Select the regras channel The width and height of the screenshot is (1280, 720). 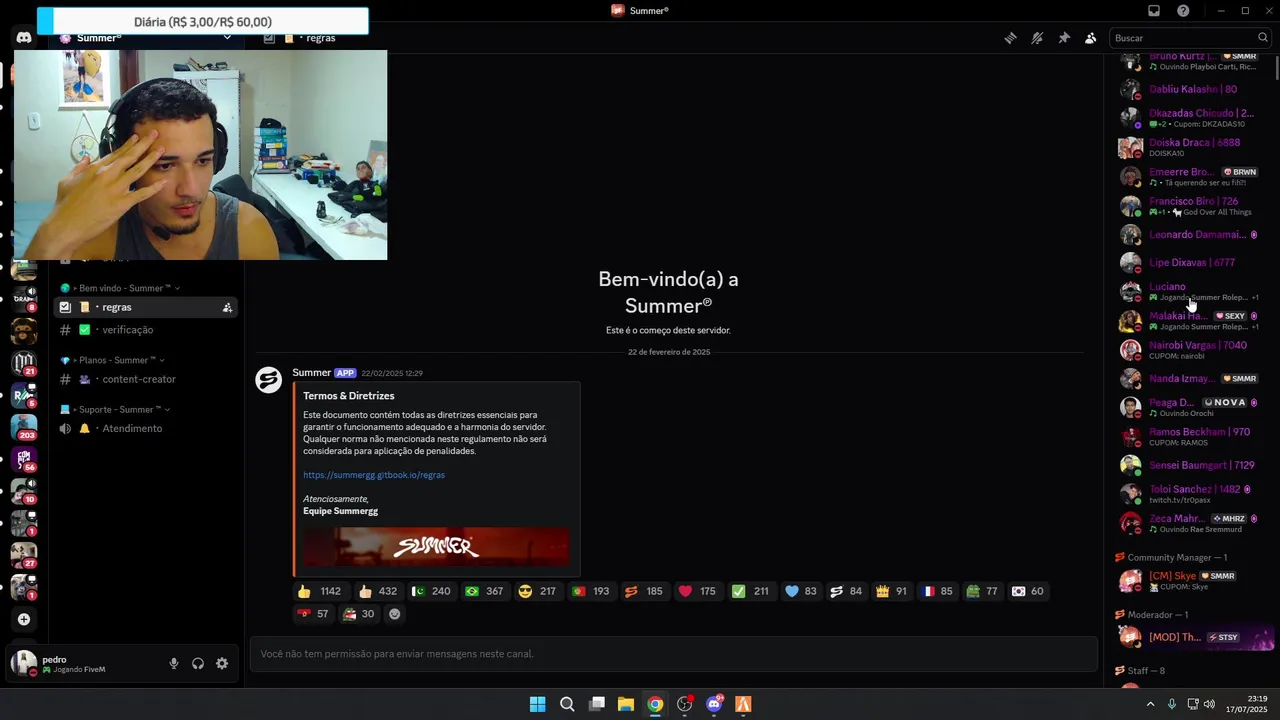147,307
